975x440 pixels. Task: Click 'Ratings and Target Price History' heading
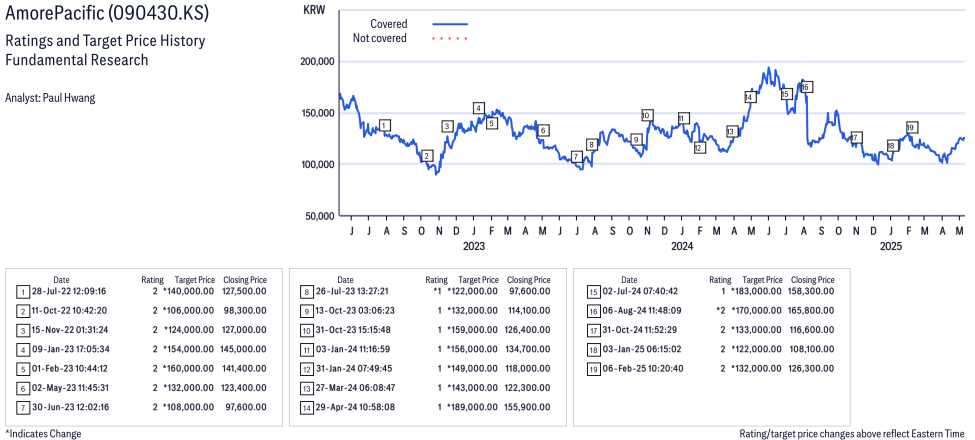tap(105, 41)
